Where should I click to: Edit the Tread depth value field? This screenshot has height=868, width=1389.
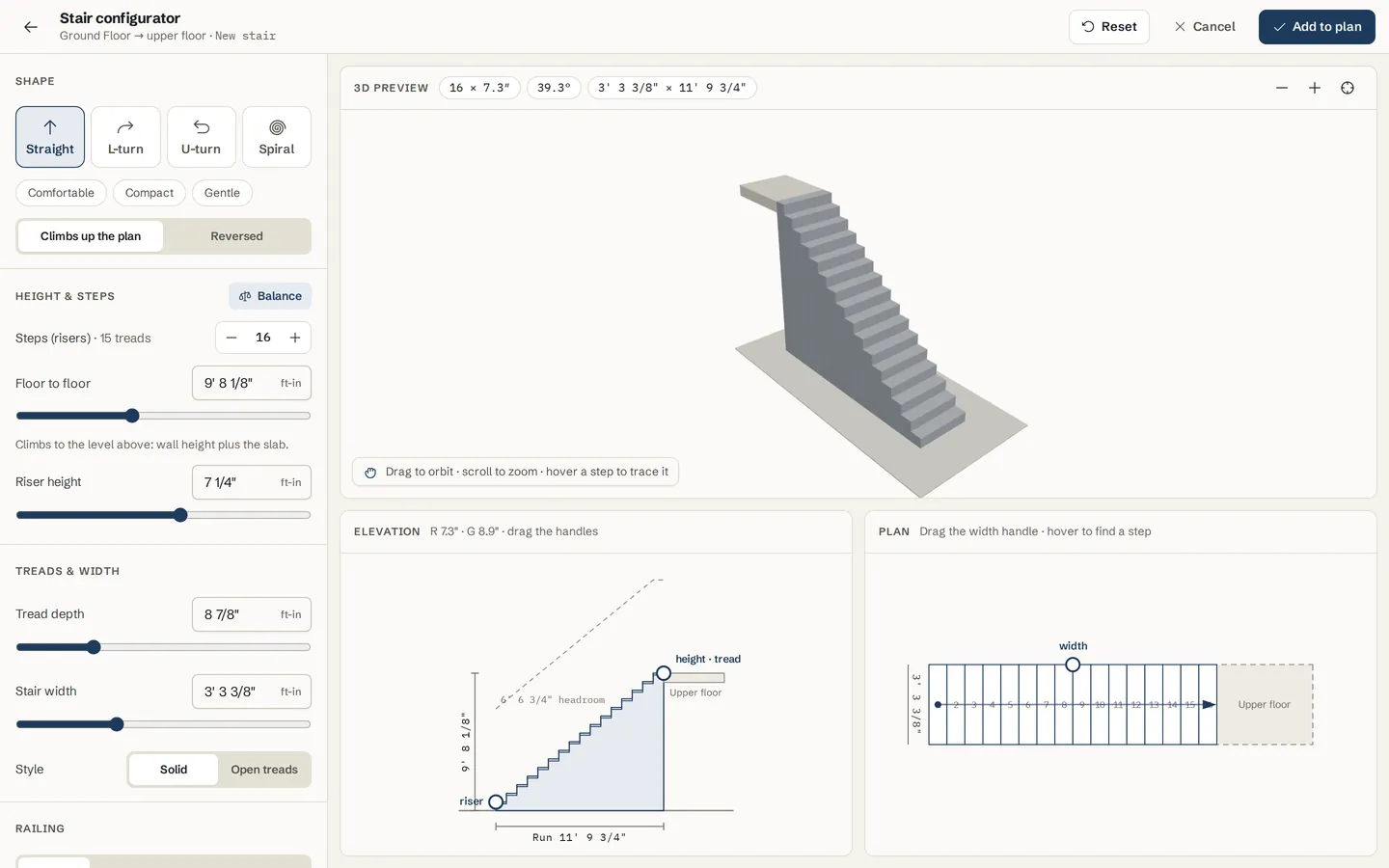(252, 614)
